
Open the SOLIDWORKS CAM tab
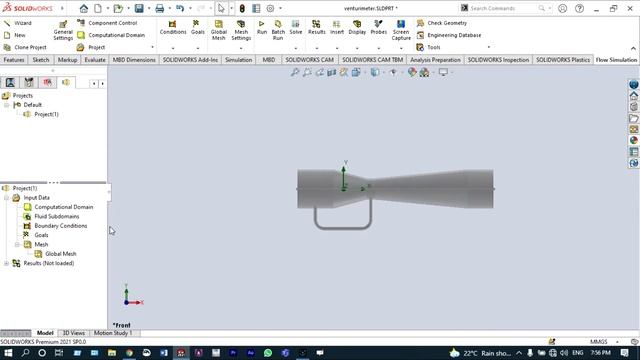pos(309,60)
